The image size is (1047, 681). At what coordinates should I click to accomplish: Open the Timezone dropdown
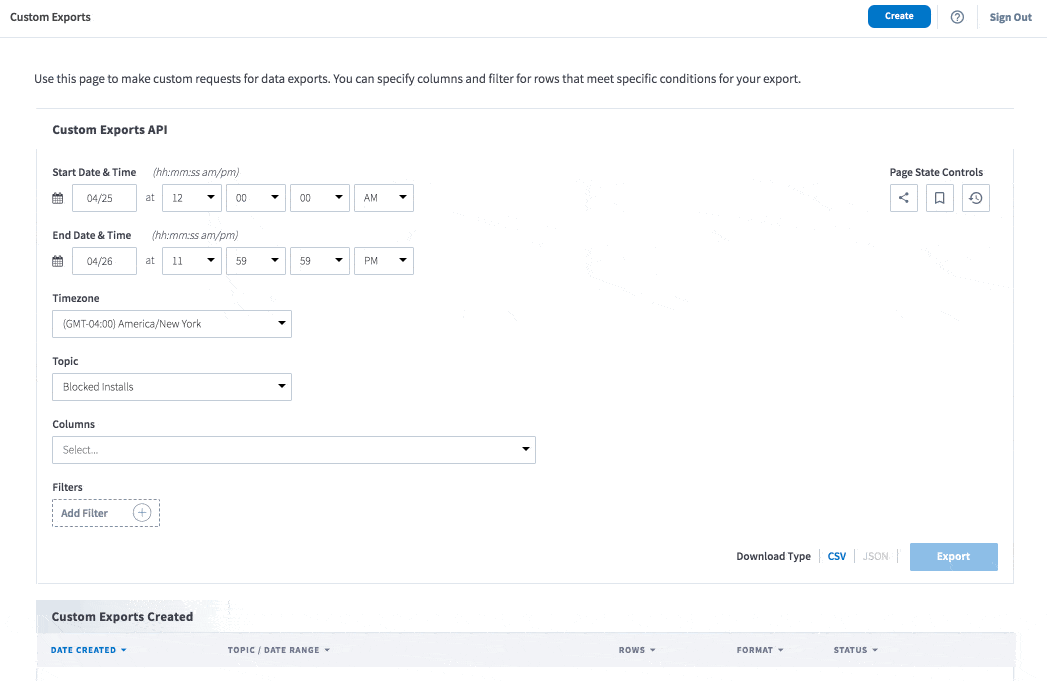click(x=172, y=324)
